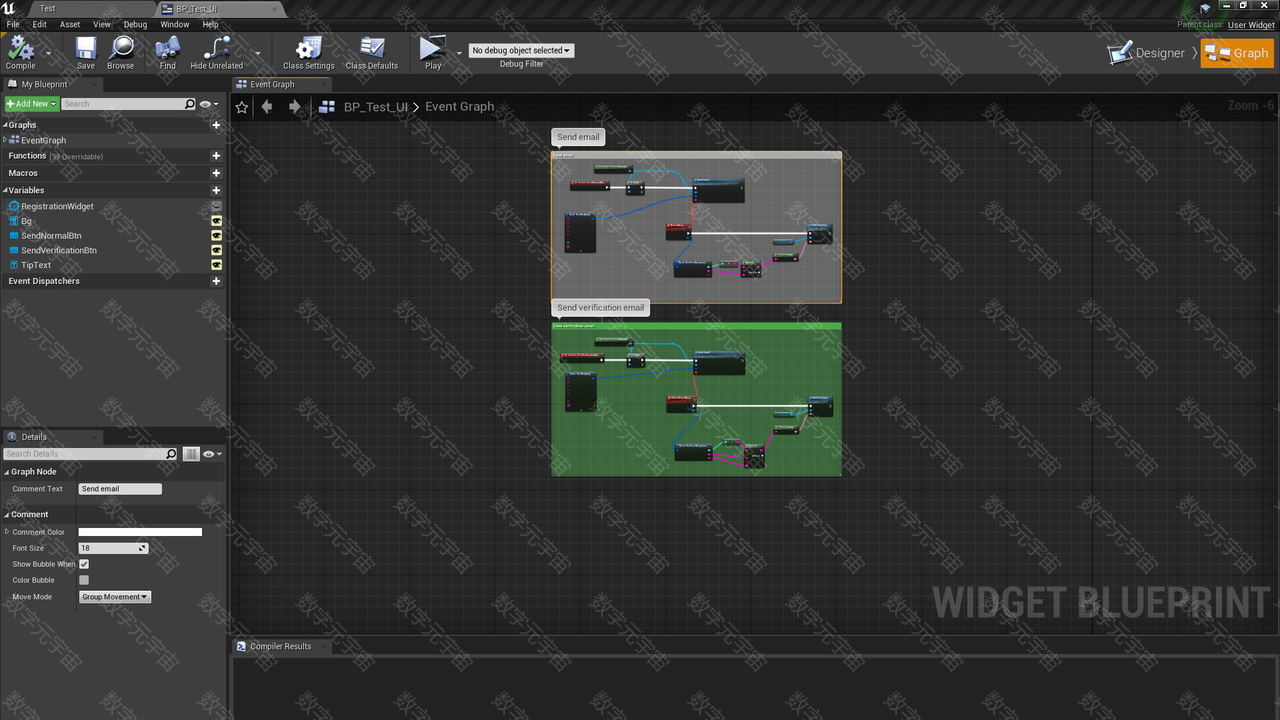Toggle RegistrationWidget variable visibility
Viewport: 1280px width, 720px height.
(x=216, y=206)
